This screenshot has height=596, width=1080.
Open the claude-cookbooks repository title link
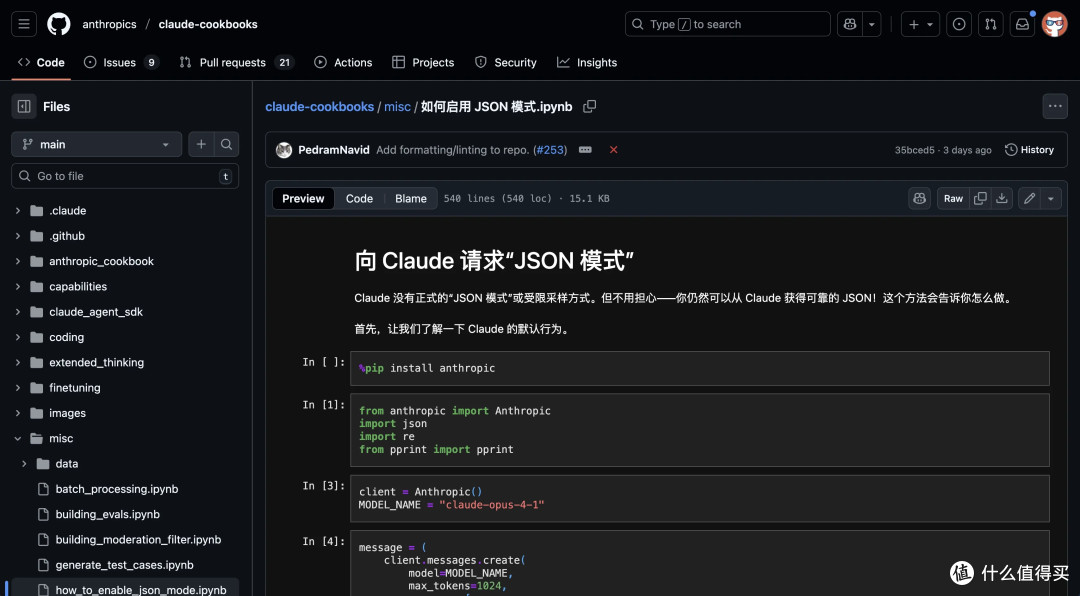point(208,24)
